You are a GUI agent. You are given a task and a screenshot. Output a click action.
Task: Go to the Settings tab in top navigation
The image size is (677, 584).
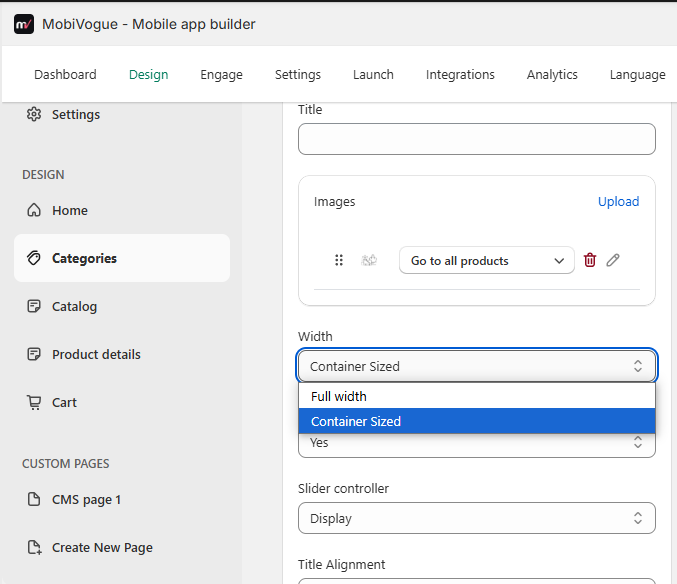pyautogui.click(x=298, y=75)
